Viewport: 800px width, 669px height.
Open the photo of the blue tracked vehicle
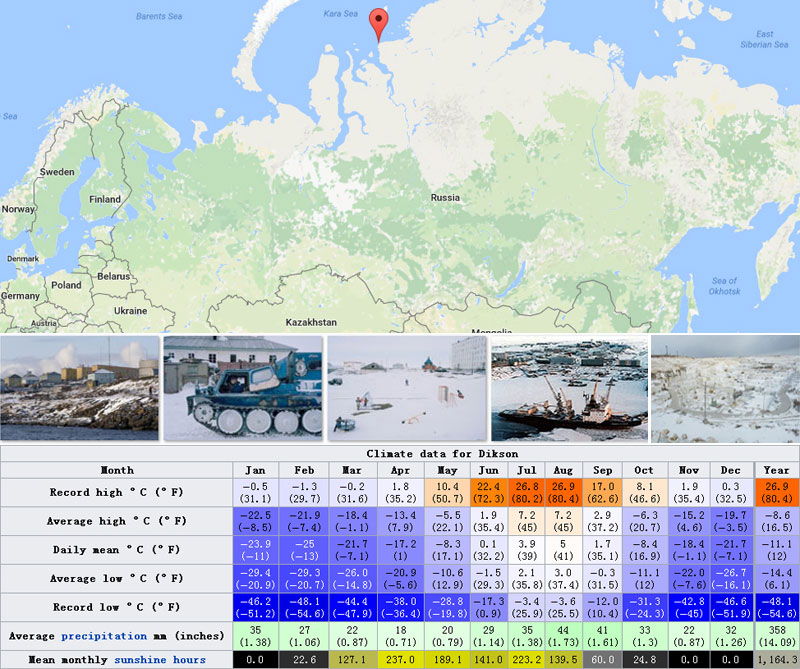click(x=242, y=389)
